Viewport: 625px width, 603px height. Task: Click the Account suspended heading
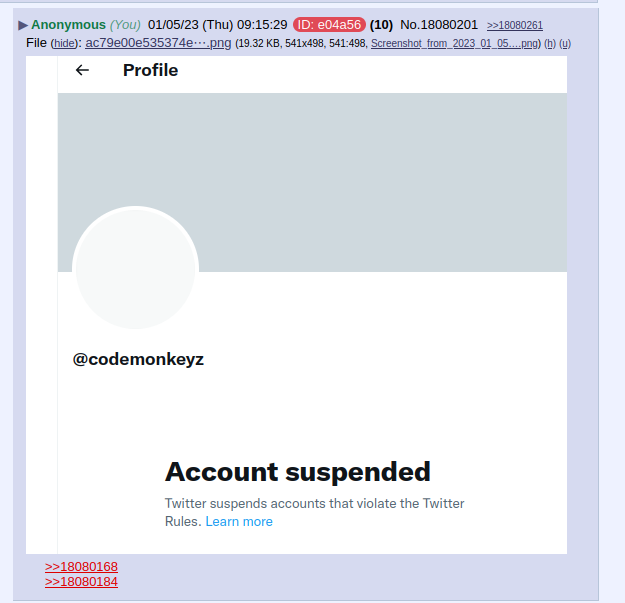pyautogui.click(x=298, y=472)
